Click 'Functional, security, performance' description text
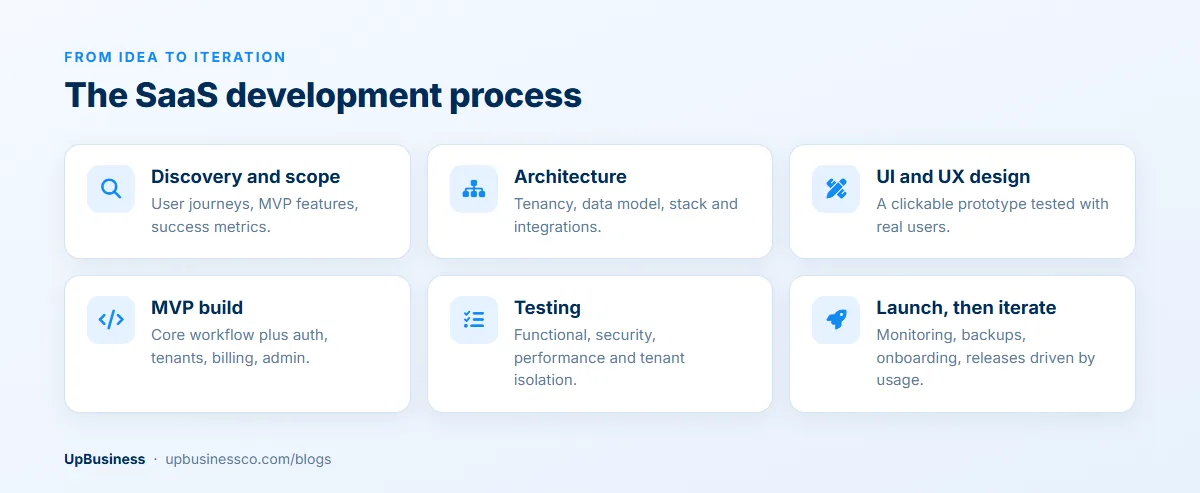Screen dimensions: 1200x493 pyautogui.click(x=599, y=357)
